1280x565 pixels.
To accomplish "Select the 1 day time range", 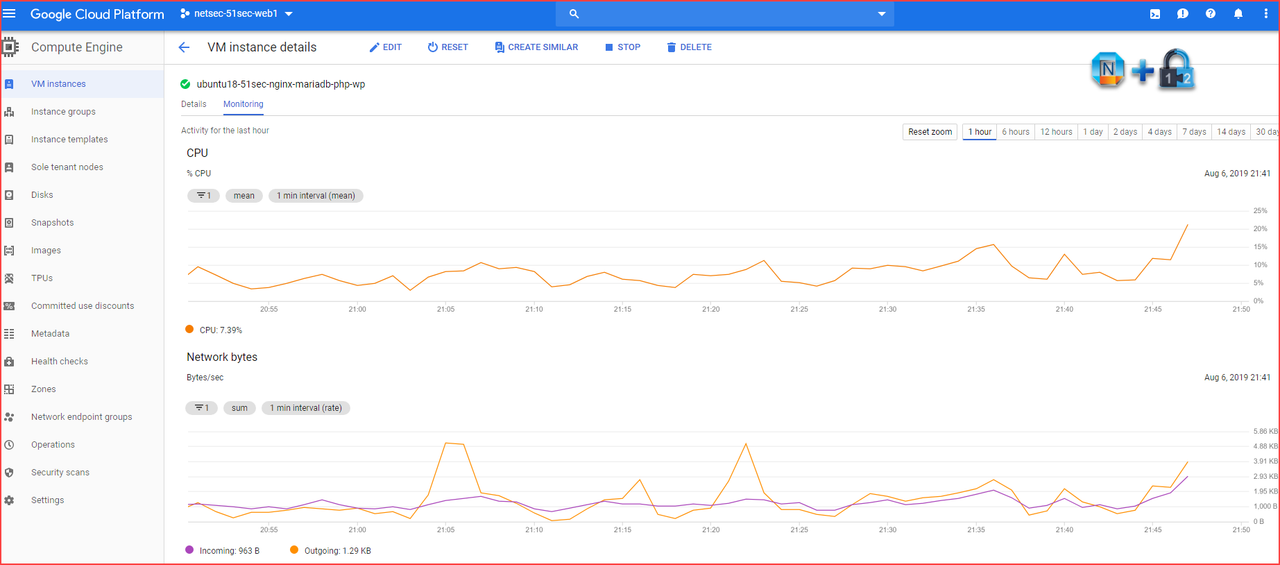I will (x=1093, y=132).
